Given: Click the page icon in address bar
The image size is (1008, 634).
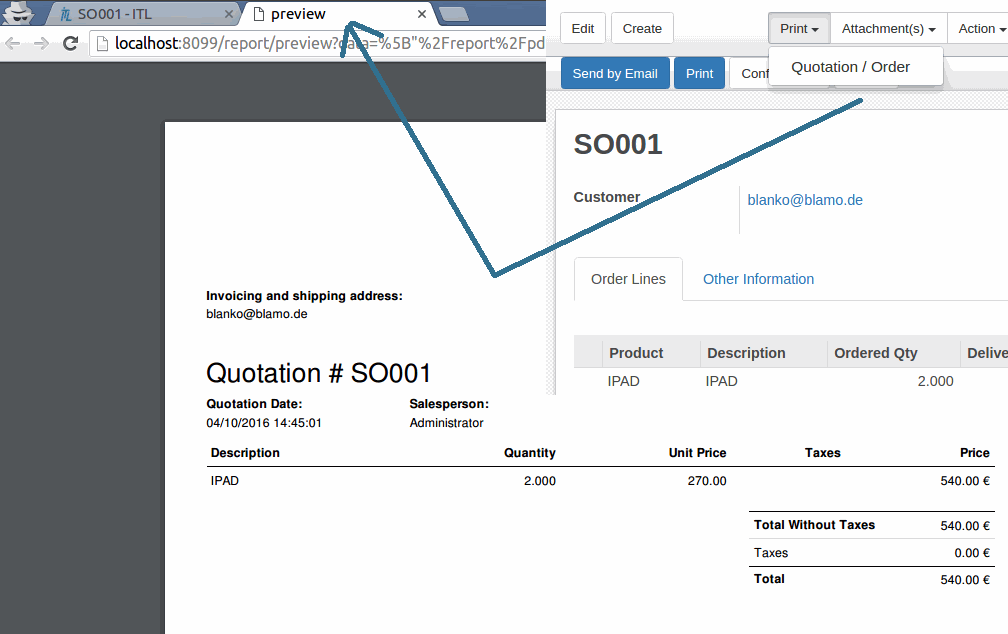Looking at the screenshot, I should (x=101, y=44).
